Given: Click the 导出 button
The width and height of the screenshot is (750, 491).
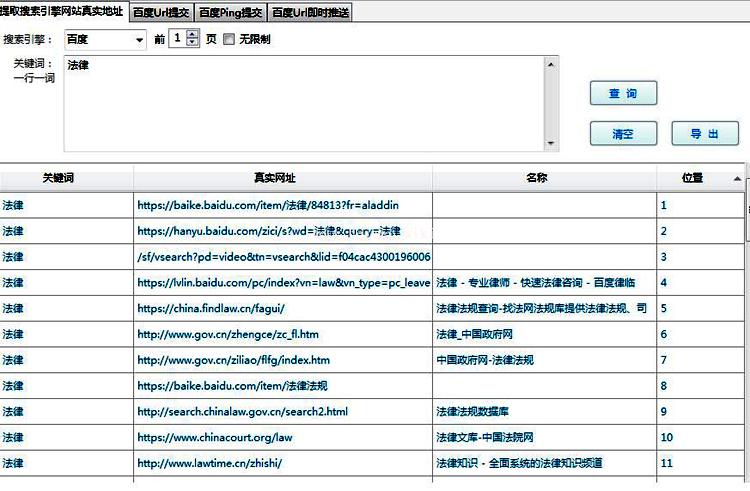Looking at the screenshot, I should 704,133.
